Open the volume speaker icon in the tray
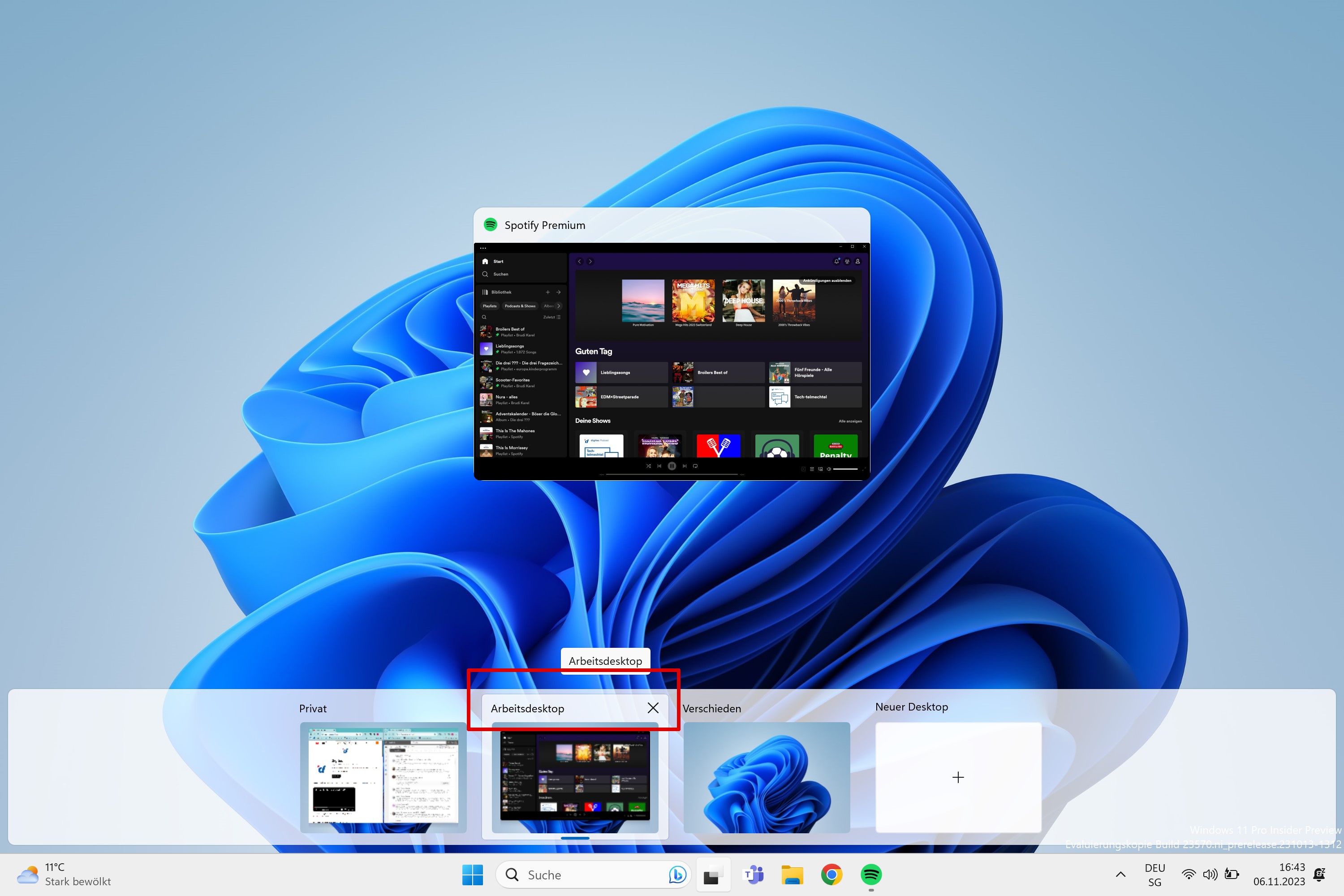Image resolution: width=1344 pixels, height=896 pixels. point(1210,874)
